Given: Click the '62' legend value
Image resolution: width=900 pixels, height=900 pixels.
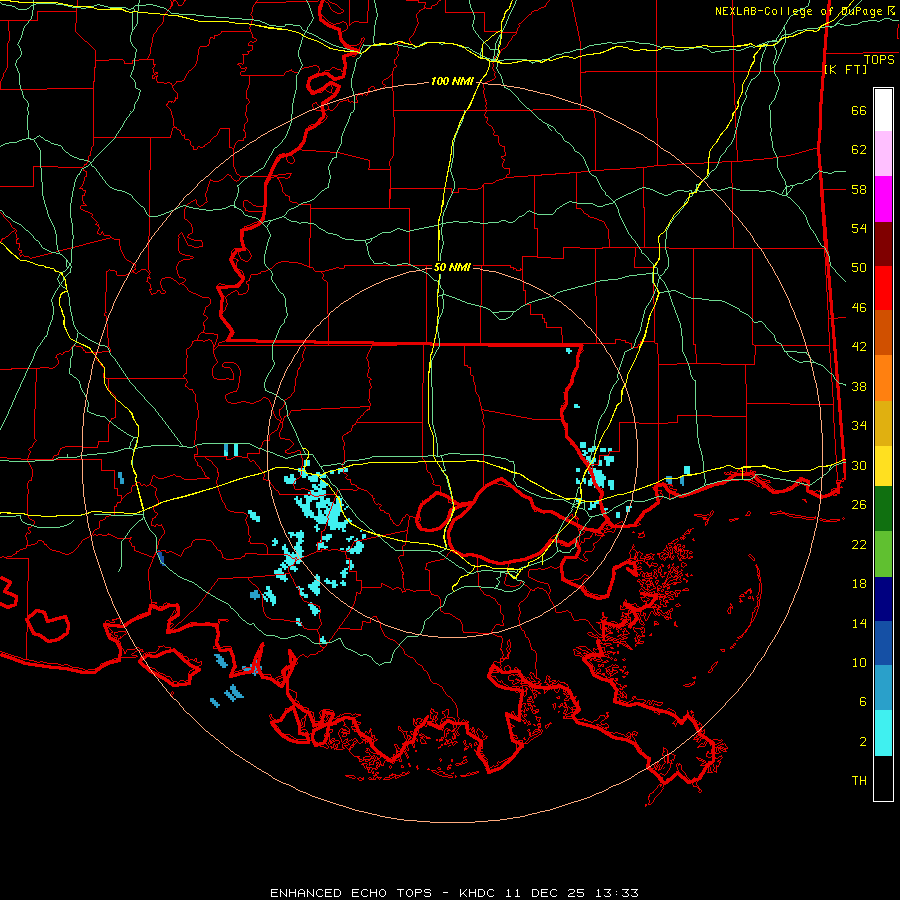Looking at the screenshot, I should pos(859,150).
